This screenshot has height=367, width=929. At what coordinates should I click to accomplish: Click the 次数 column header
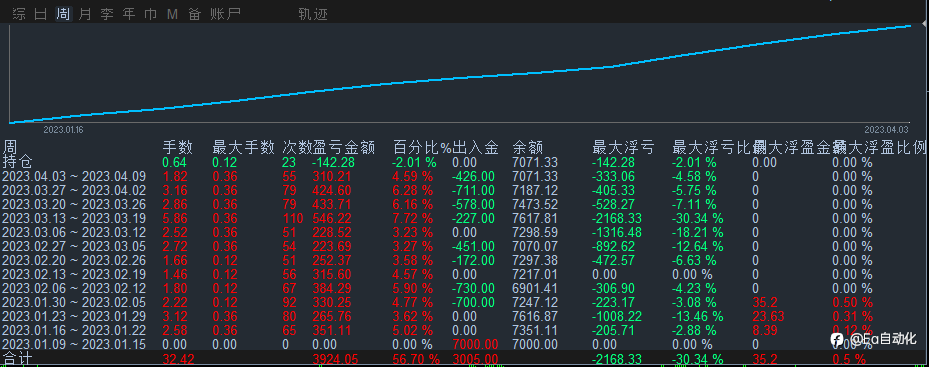coord(297,147)
